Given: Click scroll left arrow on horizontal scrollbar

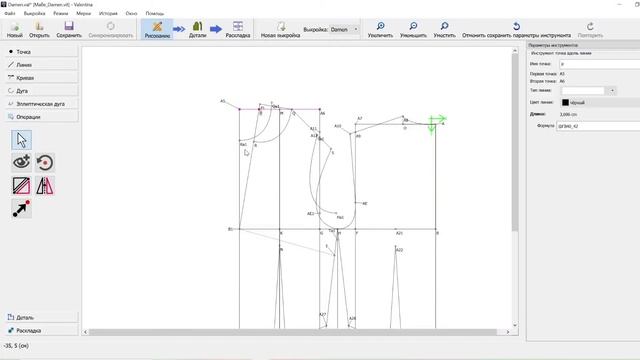Looking at the screenshot, I should pos(85,332).
